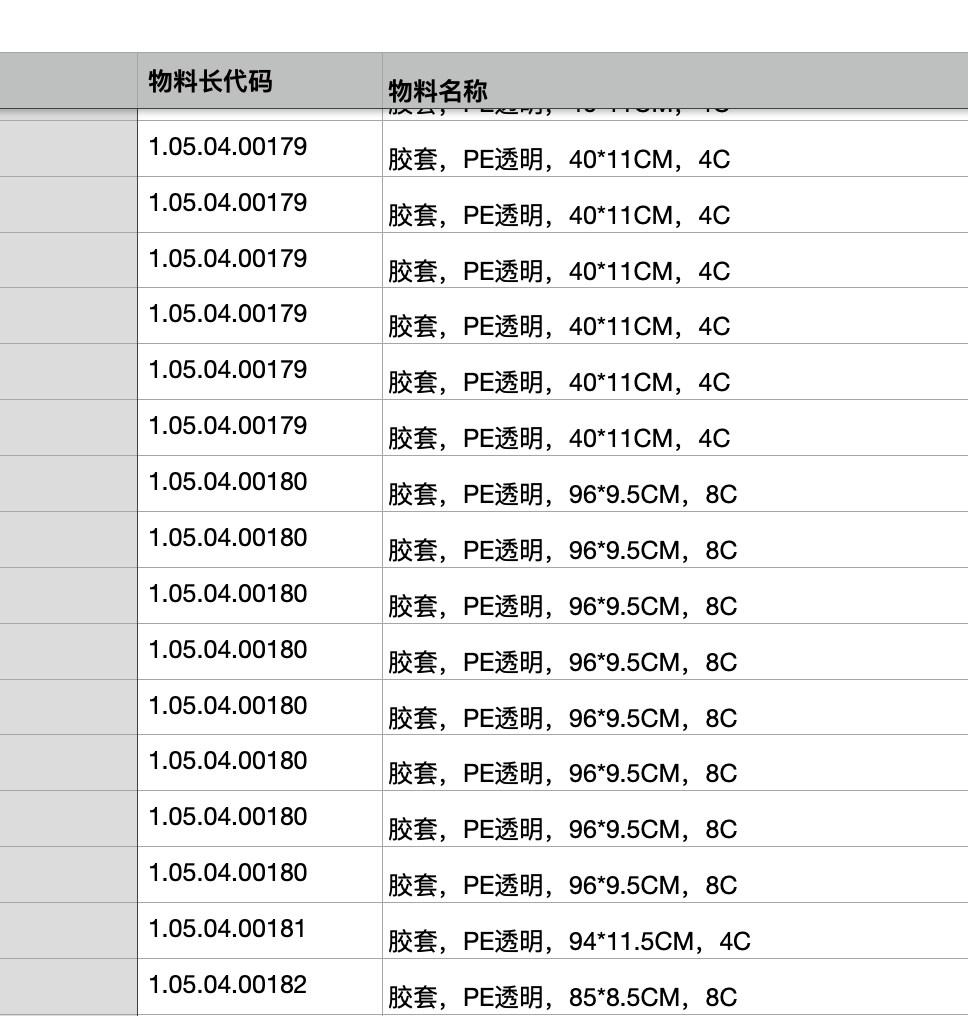Select the second 1.05.04.00180 code cell

click(x=228, y=538)
